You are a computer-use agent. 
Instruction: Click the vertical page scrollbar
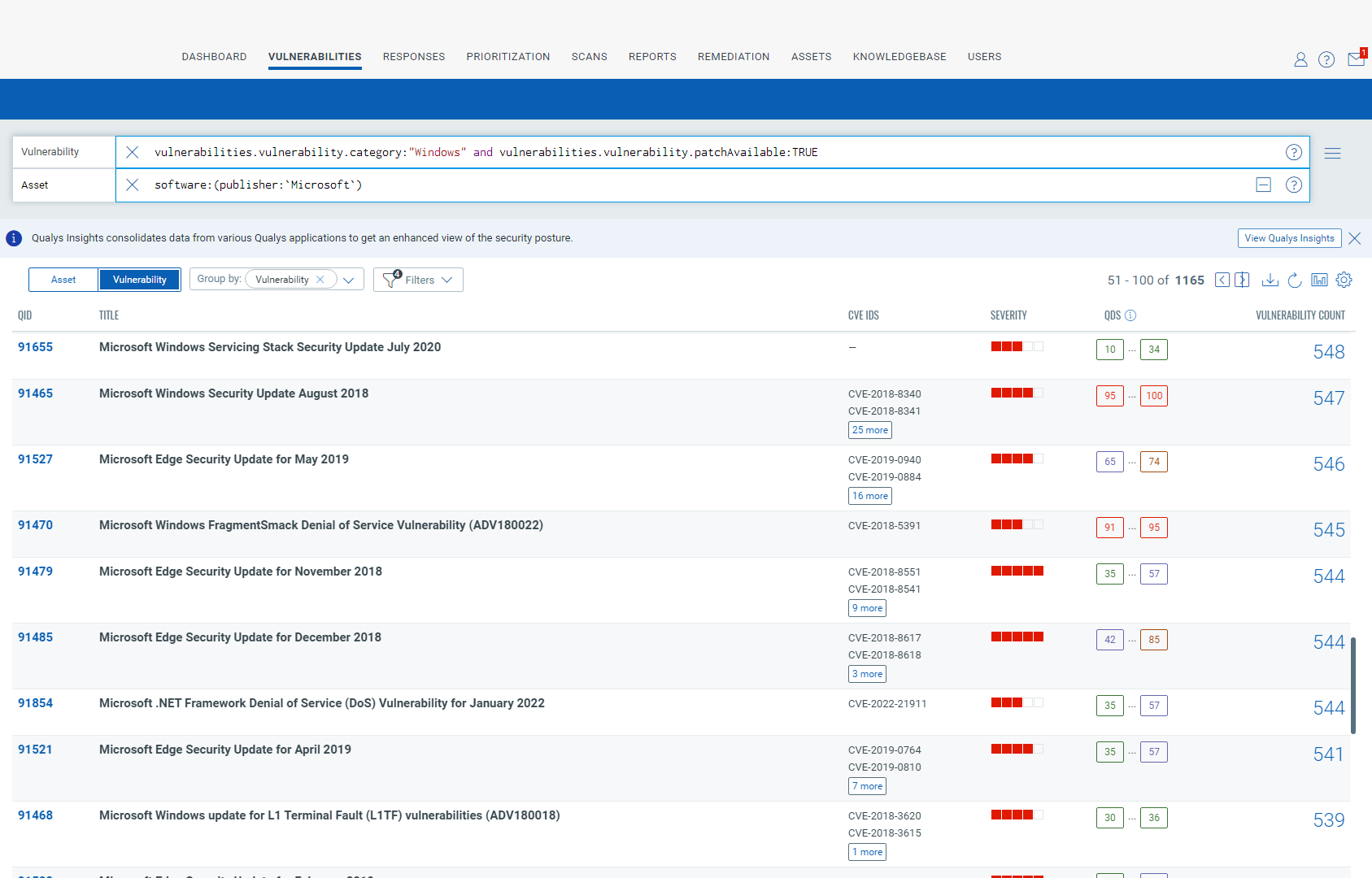point(1353,685)
